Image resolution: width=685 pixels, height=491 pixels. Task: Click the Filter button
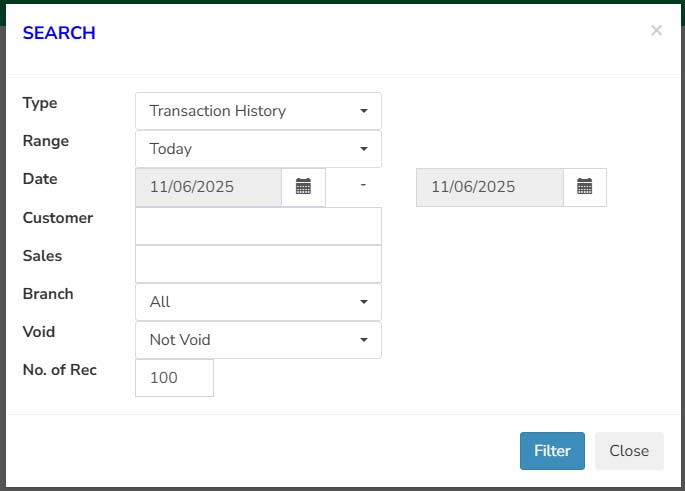[x=552, y=451]
